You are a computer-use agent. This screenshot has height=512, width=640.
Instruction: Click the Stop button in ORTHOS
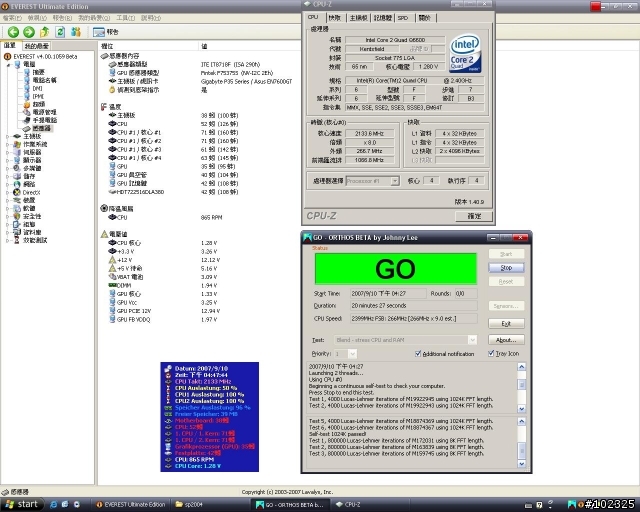coord(506,268)
